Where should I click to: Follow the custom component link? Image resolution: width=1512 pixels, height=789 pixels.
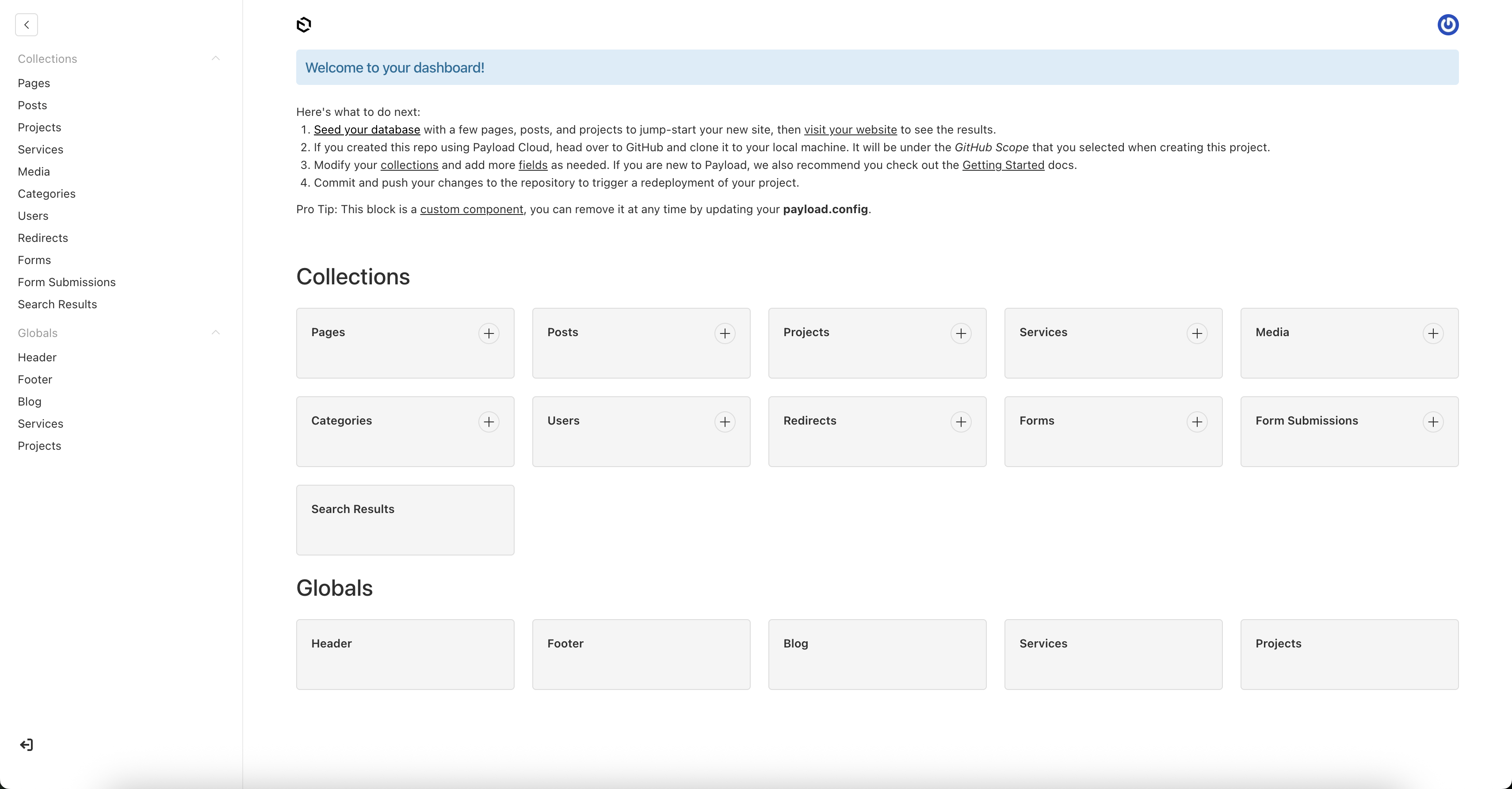pos(471,209)
